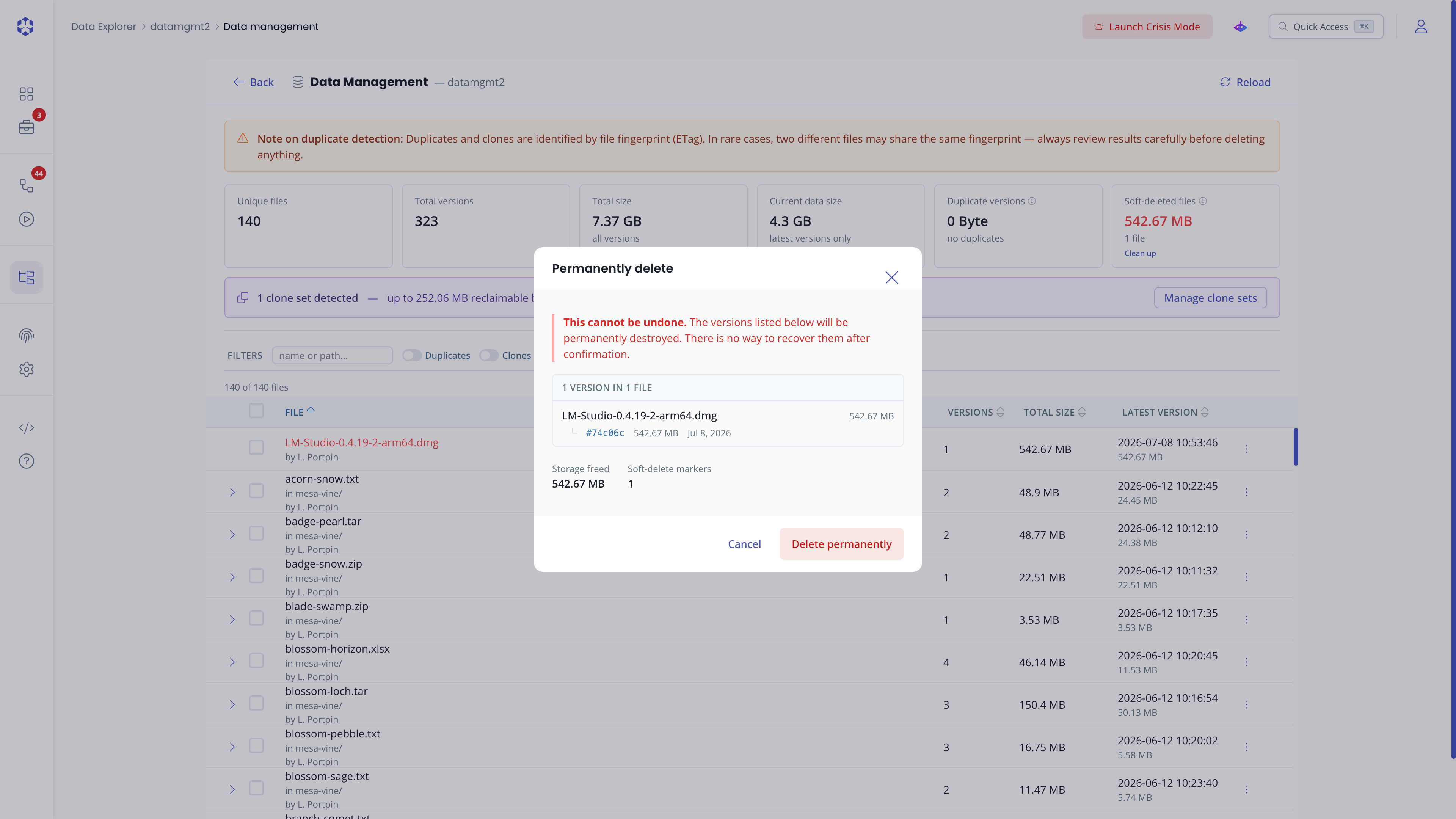Open the fingerprint sidebar icon
The height and width of the screenshot is (819, 1456).
pos(27,336)
